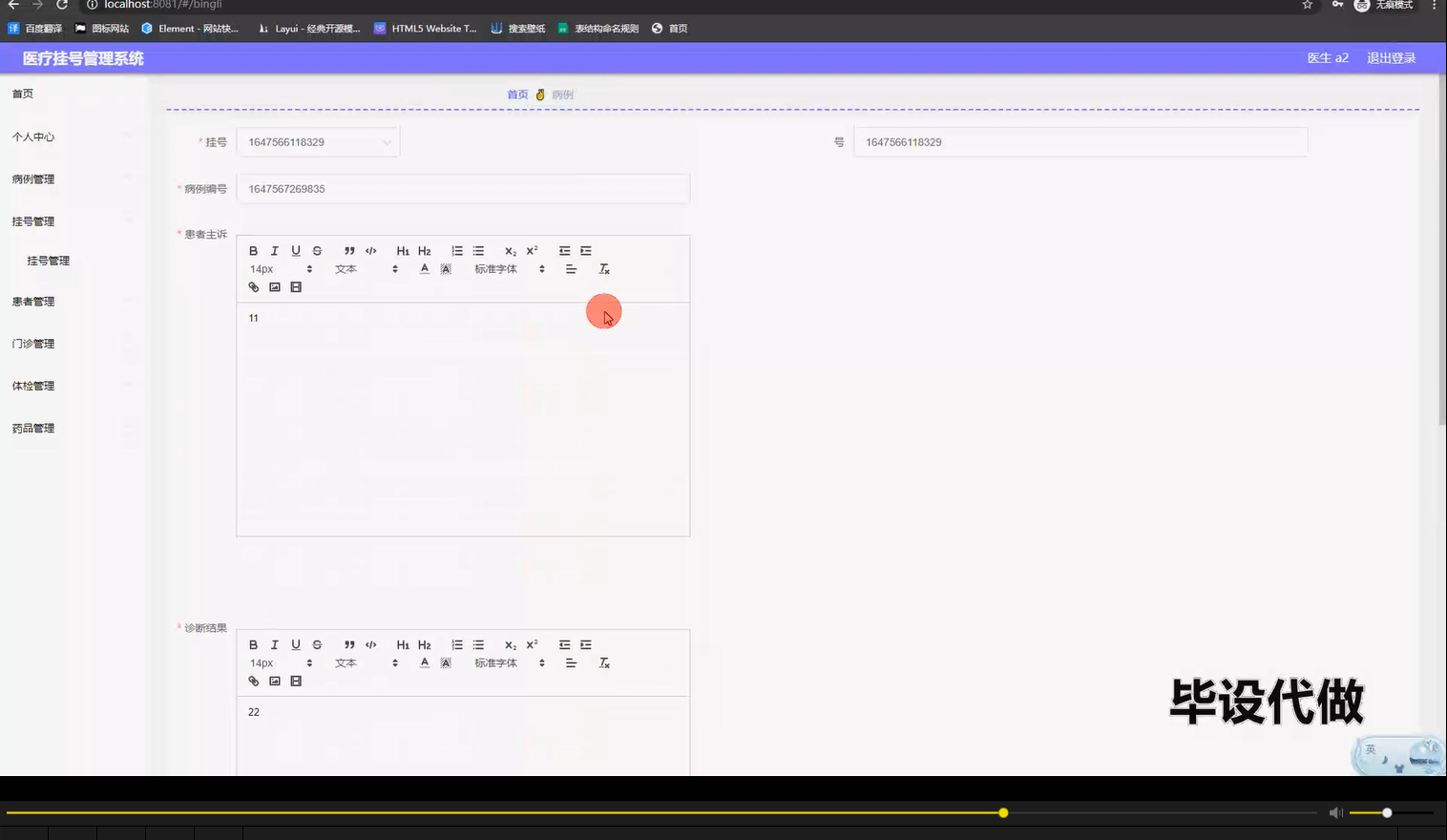Click the 医生 a2 user label
The width and height of the screenshot is (1447, 840).
[x=1328, y=58]
